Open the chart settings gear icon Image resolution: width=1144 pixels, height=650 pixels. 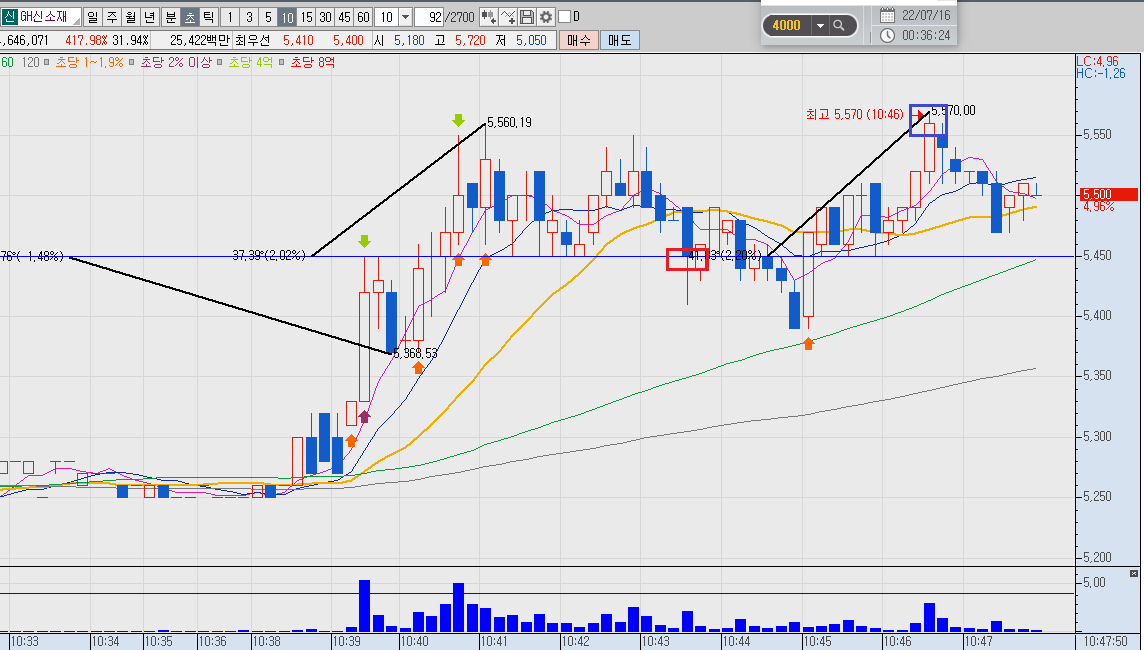[546, 17]
